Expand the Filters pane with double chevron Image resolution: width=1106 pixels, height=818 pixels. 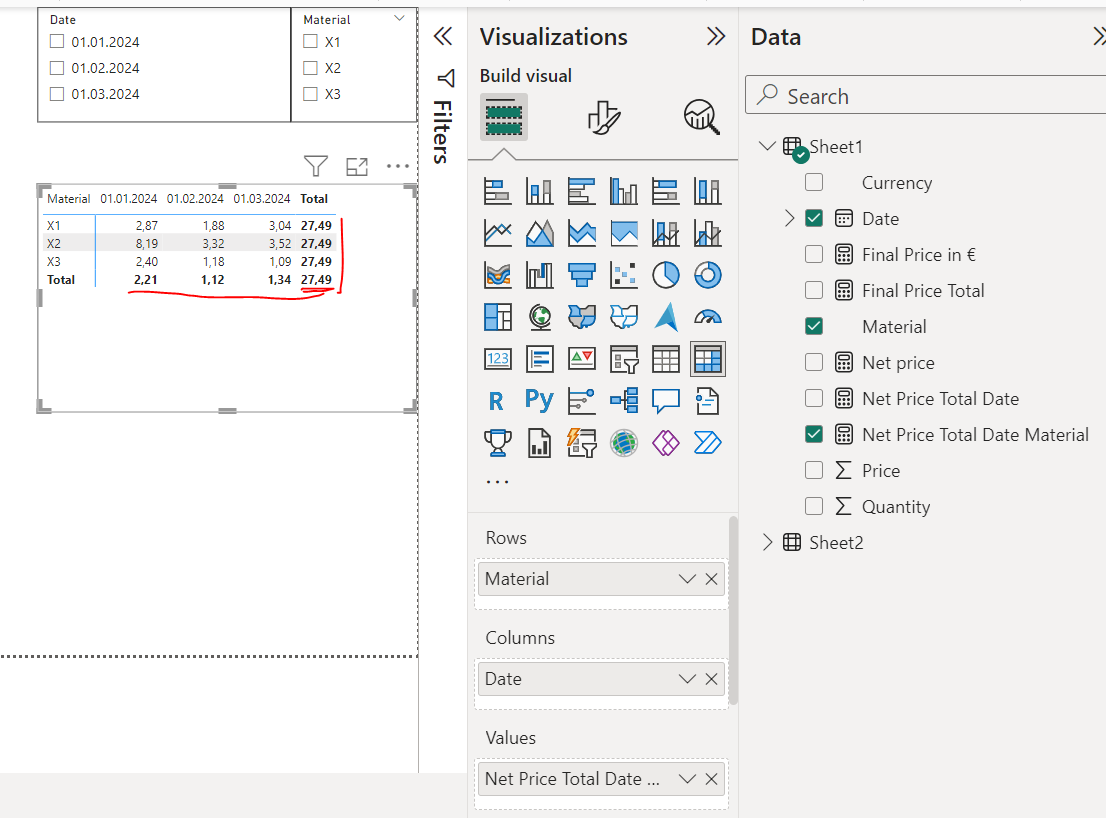(x=443, y=36)
